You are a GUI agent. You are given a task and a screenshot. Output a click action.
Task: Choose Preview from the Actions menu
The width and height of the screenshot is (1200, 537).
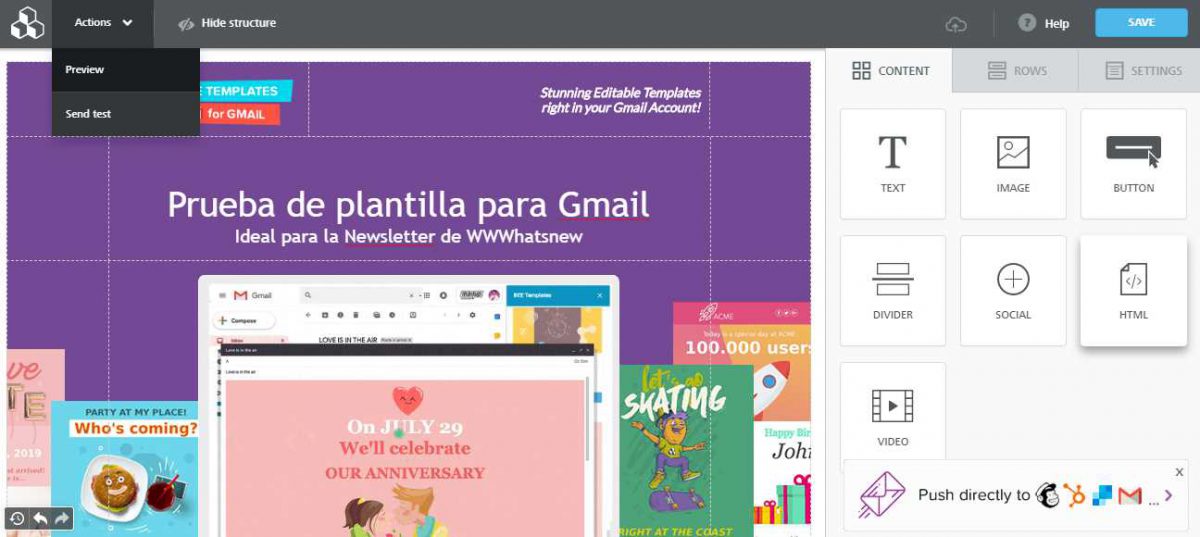126,70
